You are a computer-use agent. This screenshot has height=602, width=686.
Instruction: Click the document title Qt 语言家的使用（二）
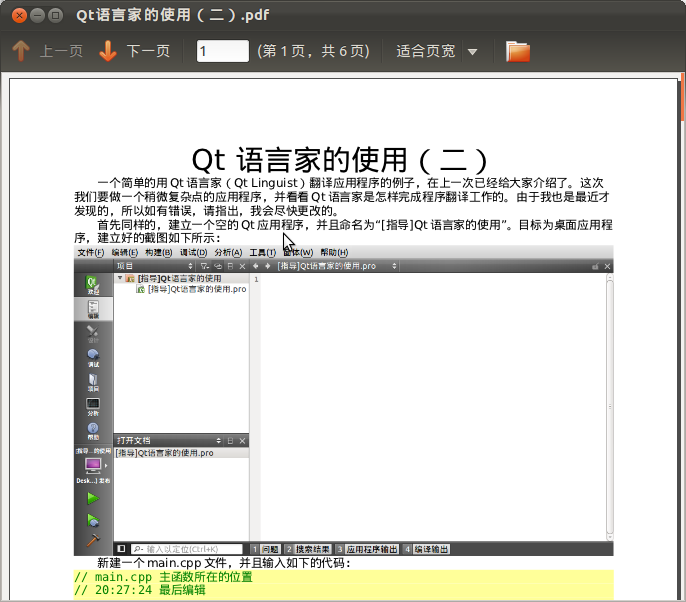tap(340, 160)
